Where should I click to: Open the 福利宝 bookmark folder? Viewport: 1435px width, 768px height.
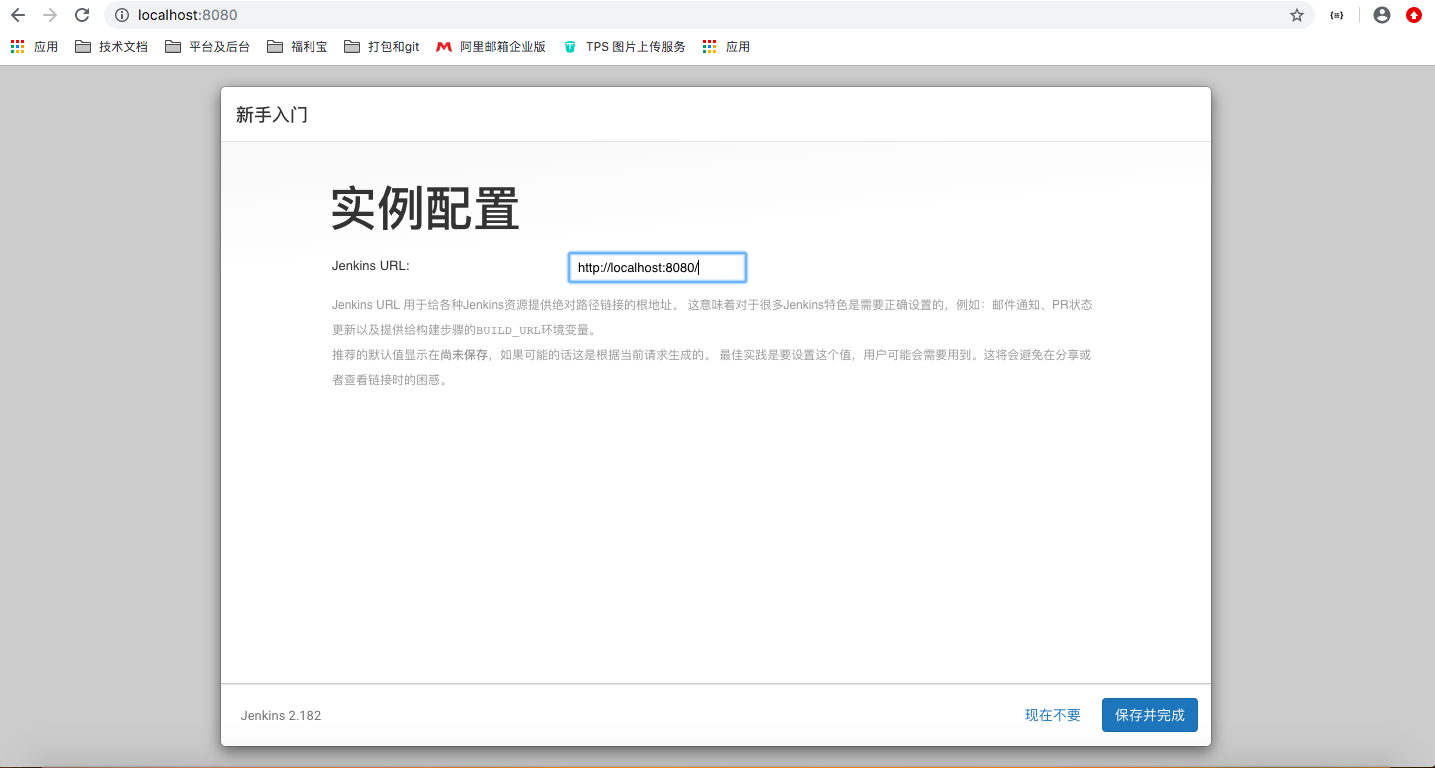click(x=297, y=46)
